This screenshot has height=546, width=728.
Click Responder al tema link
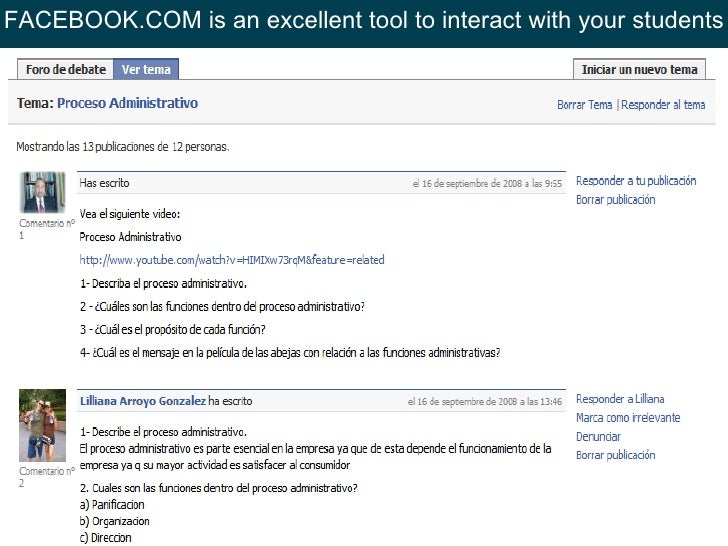click(663, 104)
